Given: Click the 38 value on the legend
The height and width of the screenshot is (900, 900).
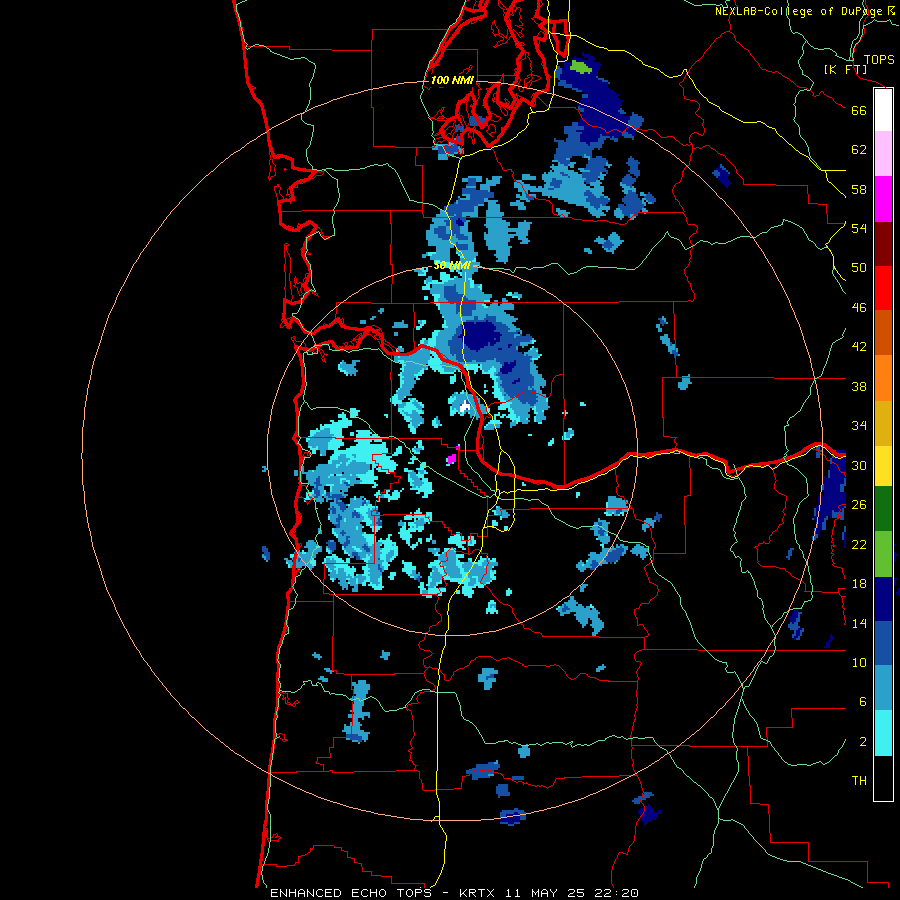Looking at the screenshot, I should pos(859,386).
